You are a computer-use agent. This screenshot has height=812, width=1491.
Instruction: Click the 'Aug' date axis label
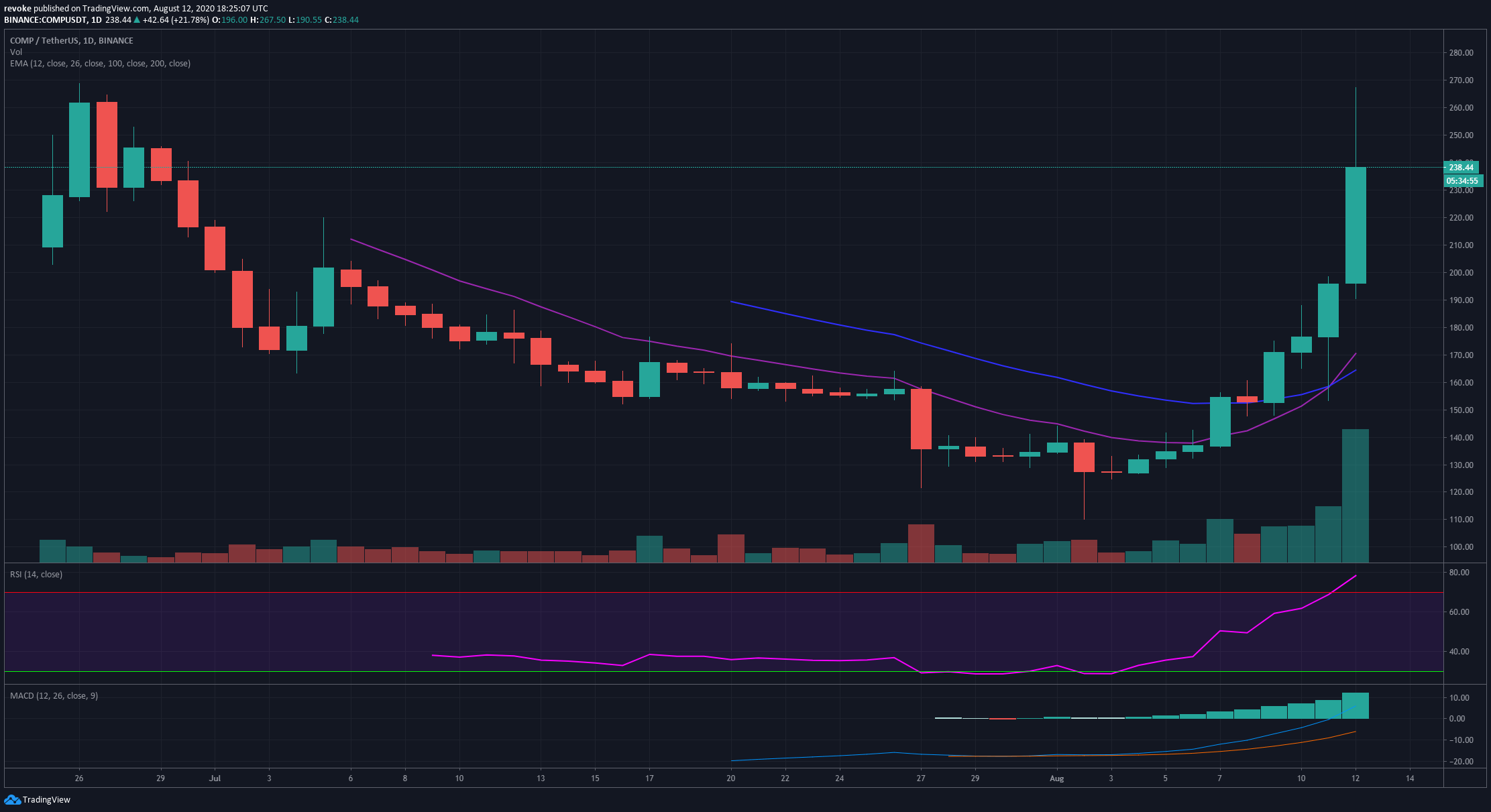point(1056,778)
